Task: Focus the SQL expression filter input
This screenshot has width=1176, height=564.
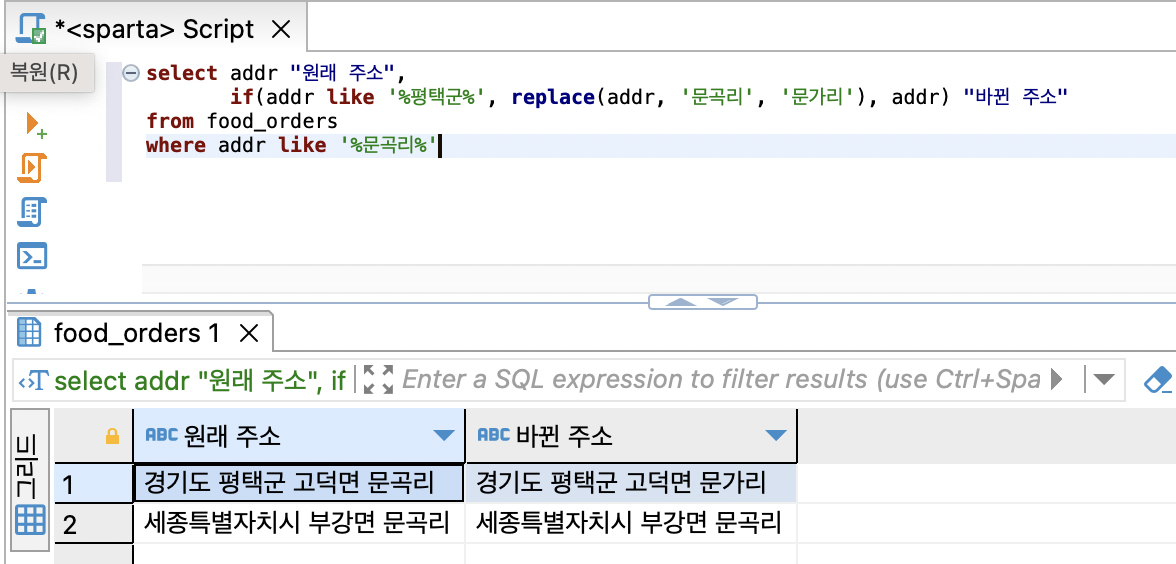Action: pos(721,380)
